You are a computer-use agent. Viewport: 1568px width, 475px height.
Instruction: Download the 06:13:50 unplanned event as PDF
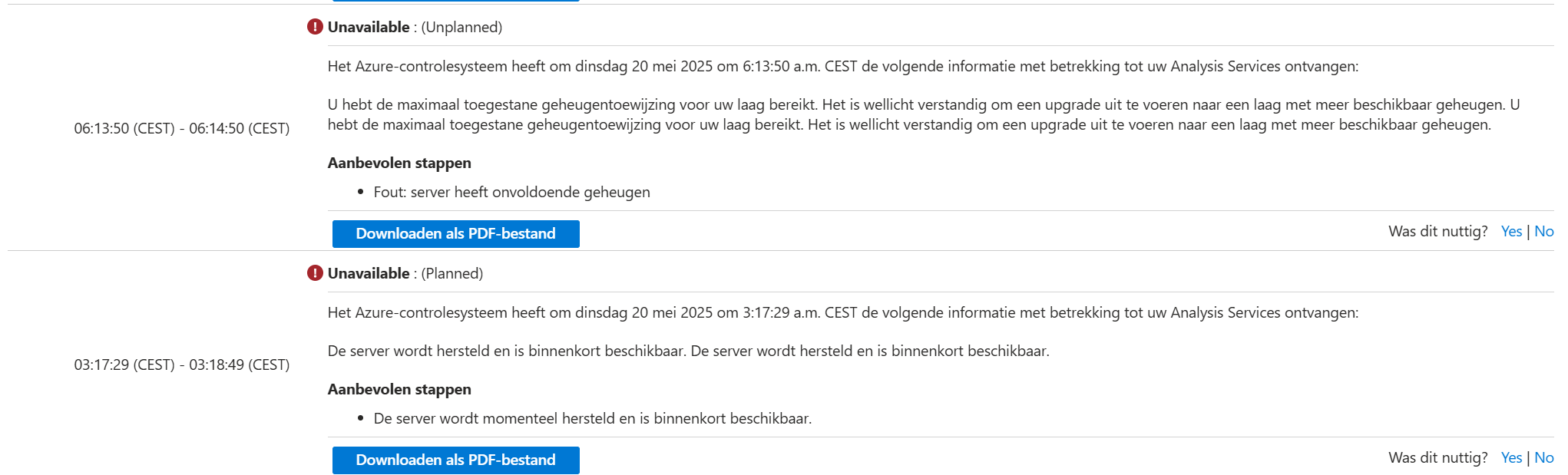pos(455,233)
